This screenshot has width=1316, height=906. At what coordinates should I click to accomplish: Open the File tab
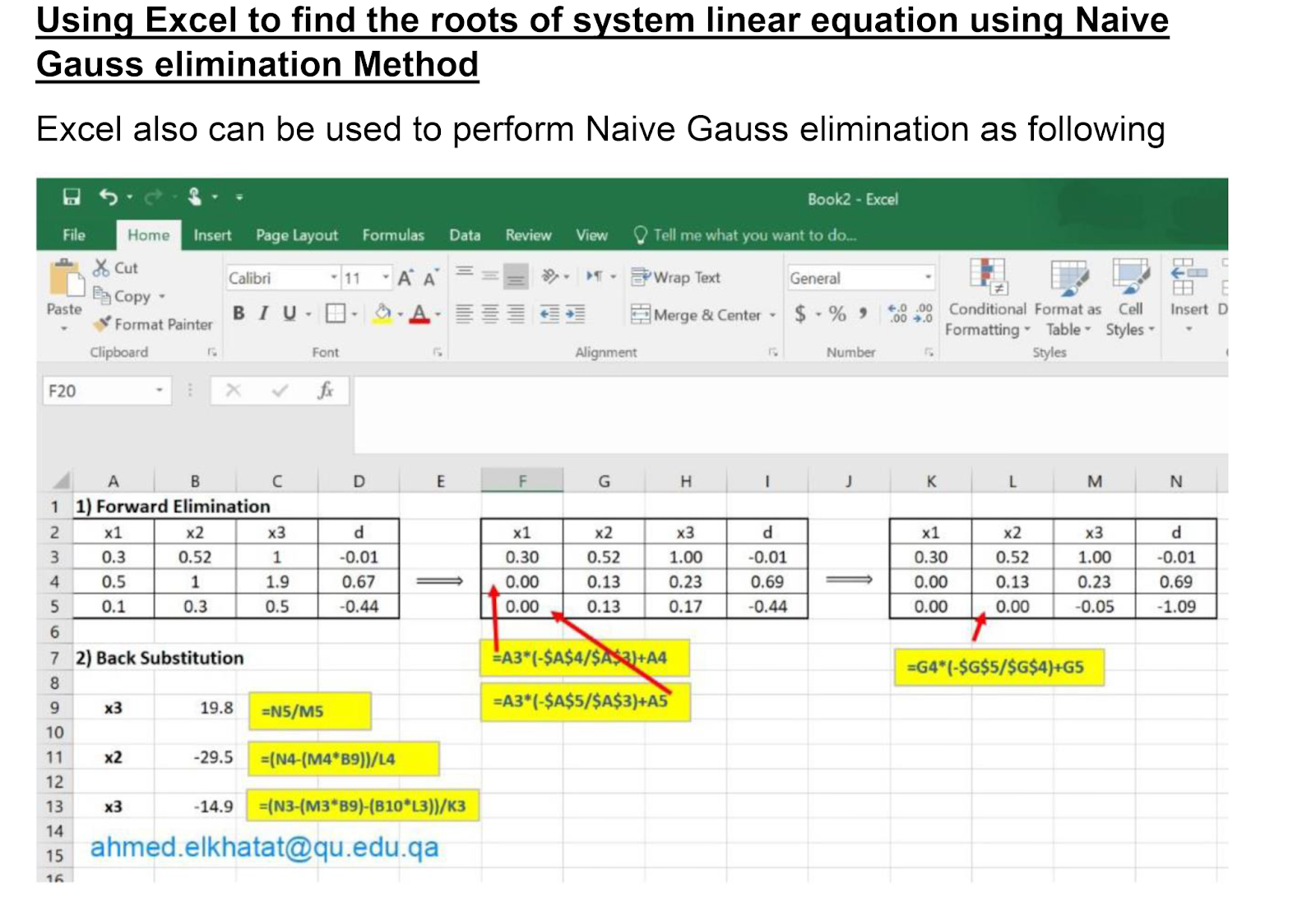coord(74,235)
